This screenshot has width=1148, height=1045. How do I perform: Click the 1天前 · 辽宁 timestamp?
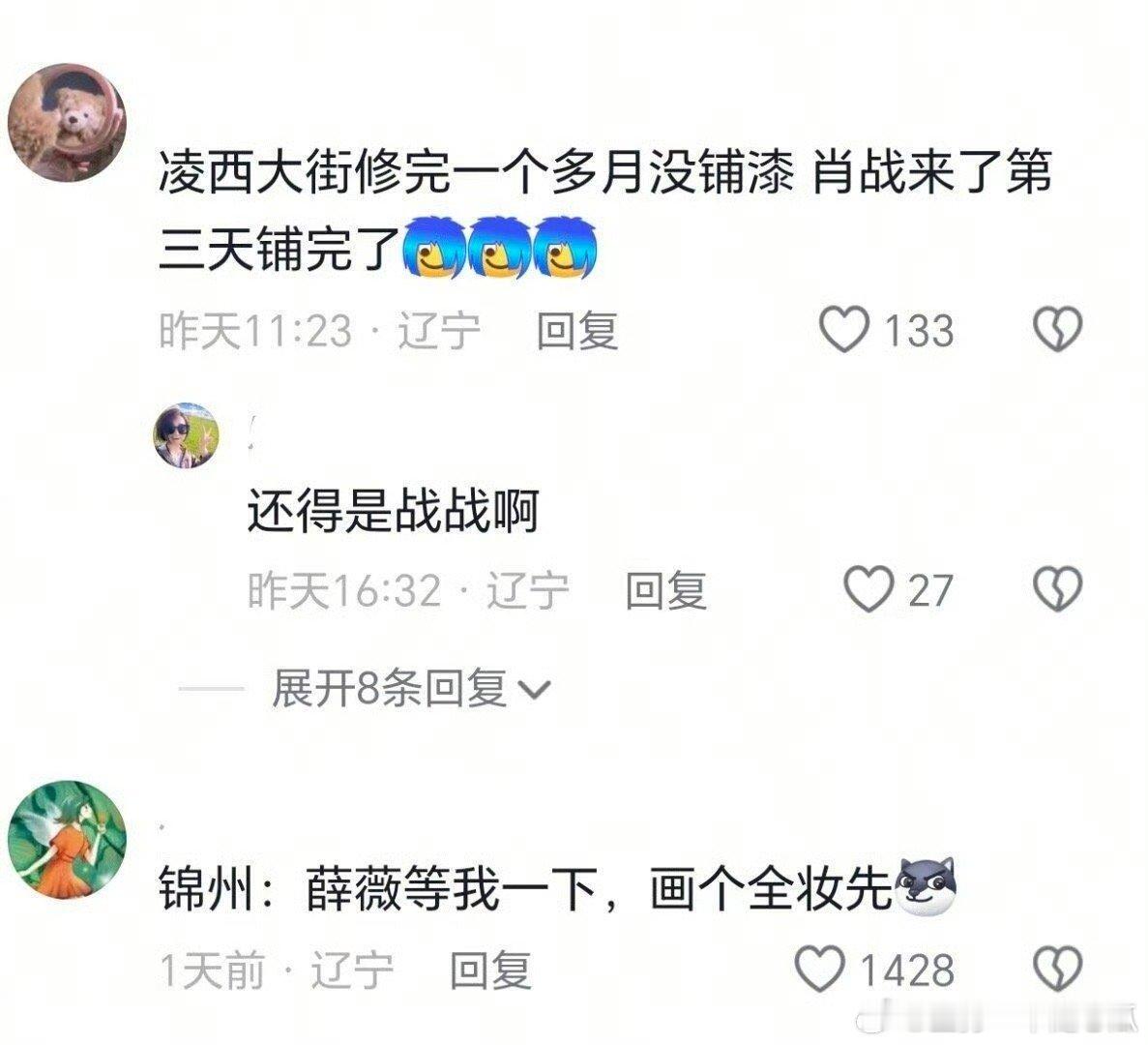pyautogui.click(x=276, y=970)
